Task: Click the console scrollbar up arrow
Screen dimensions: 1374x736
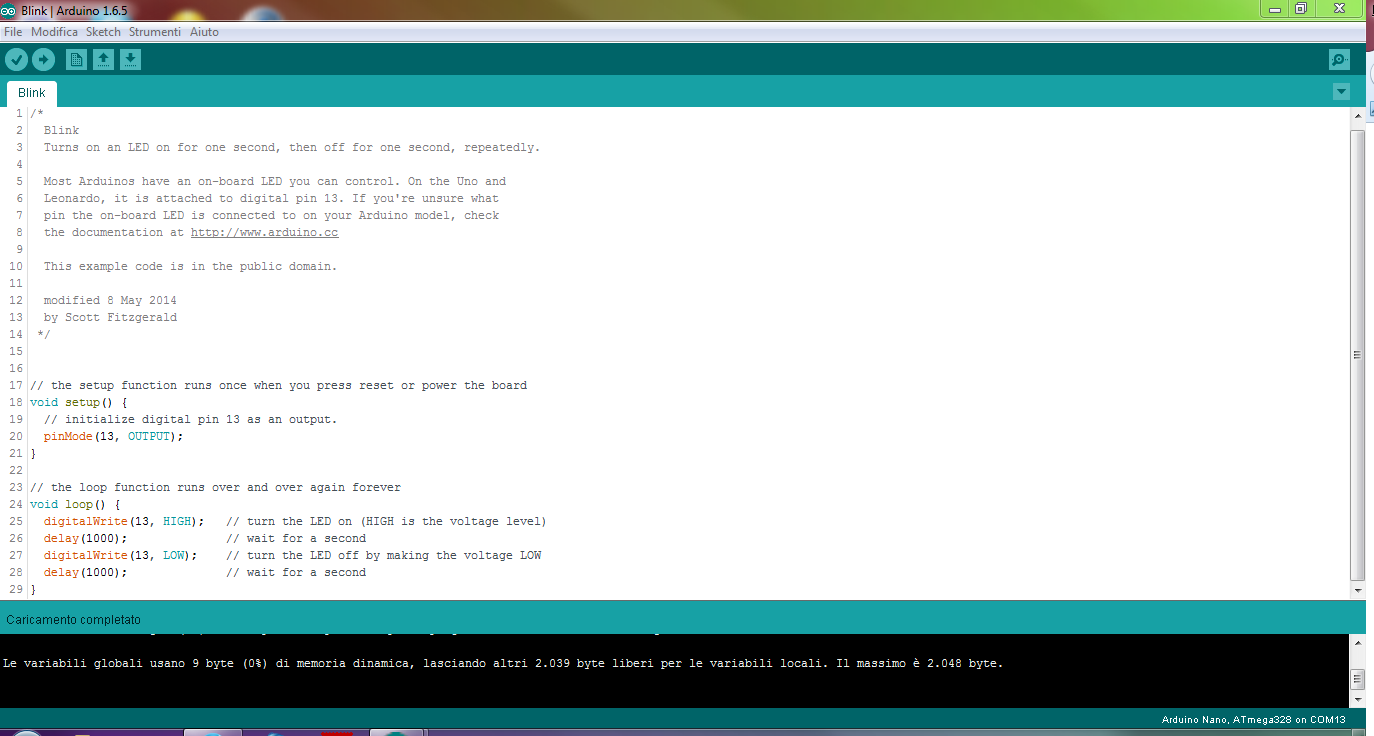Action: (x=1357, y=643)
